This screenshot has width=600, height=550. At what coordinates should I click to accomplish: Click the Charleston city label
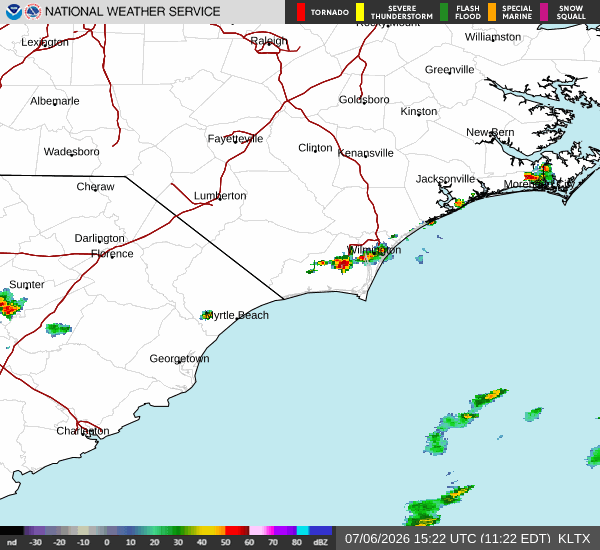tap(83, 431)
